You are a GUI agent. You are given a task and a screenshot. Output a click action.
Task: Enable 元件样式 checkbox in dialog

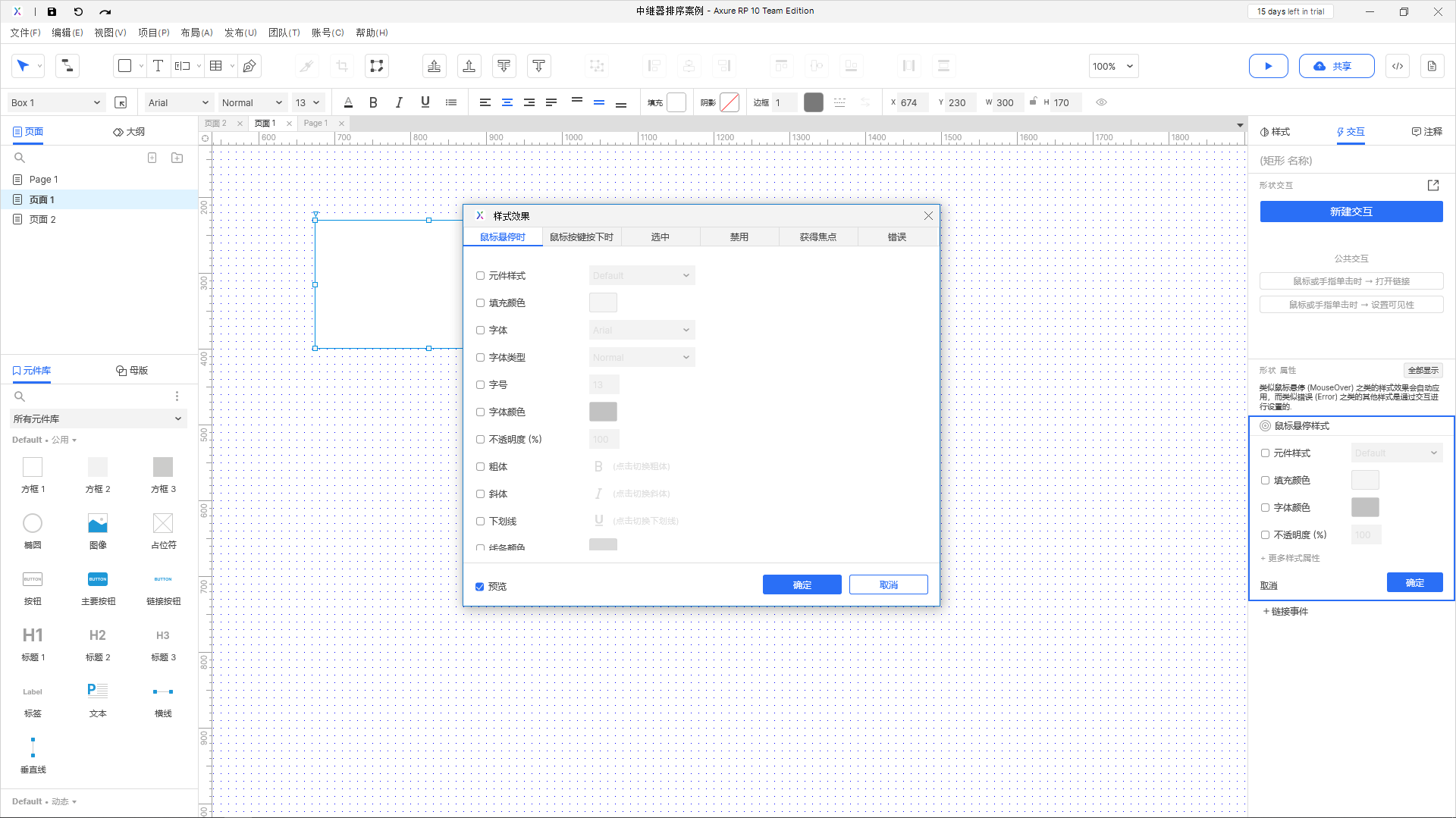(x=480, y=276)
